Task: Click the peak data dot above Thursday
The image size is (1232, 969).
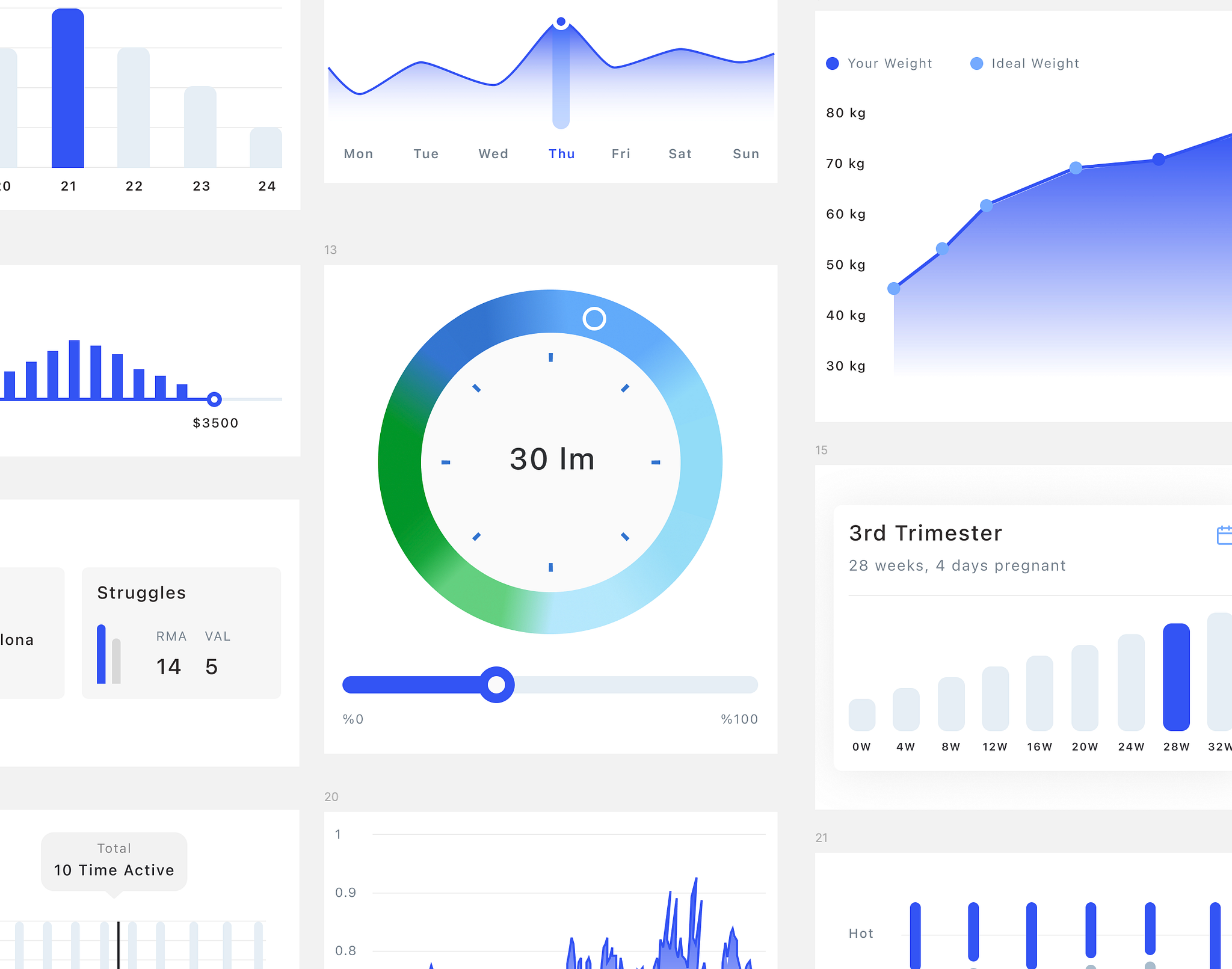Action: 561,21
